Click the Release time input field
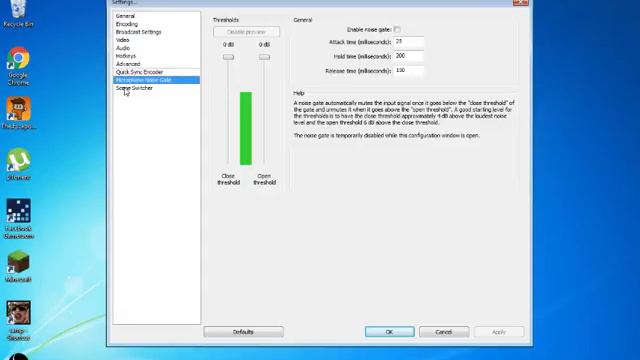 [409, 71]
